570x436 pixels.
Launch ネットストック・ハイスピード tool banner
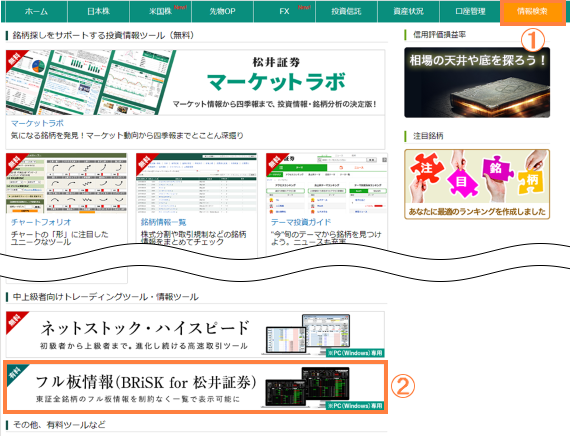coord(195,334)
